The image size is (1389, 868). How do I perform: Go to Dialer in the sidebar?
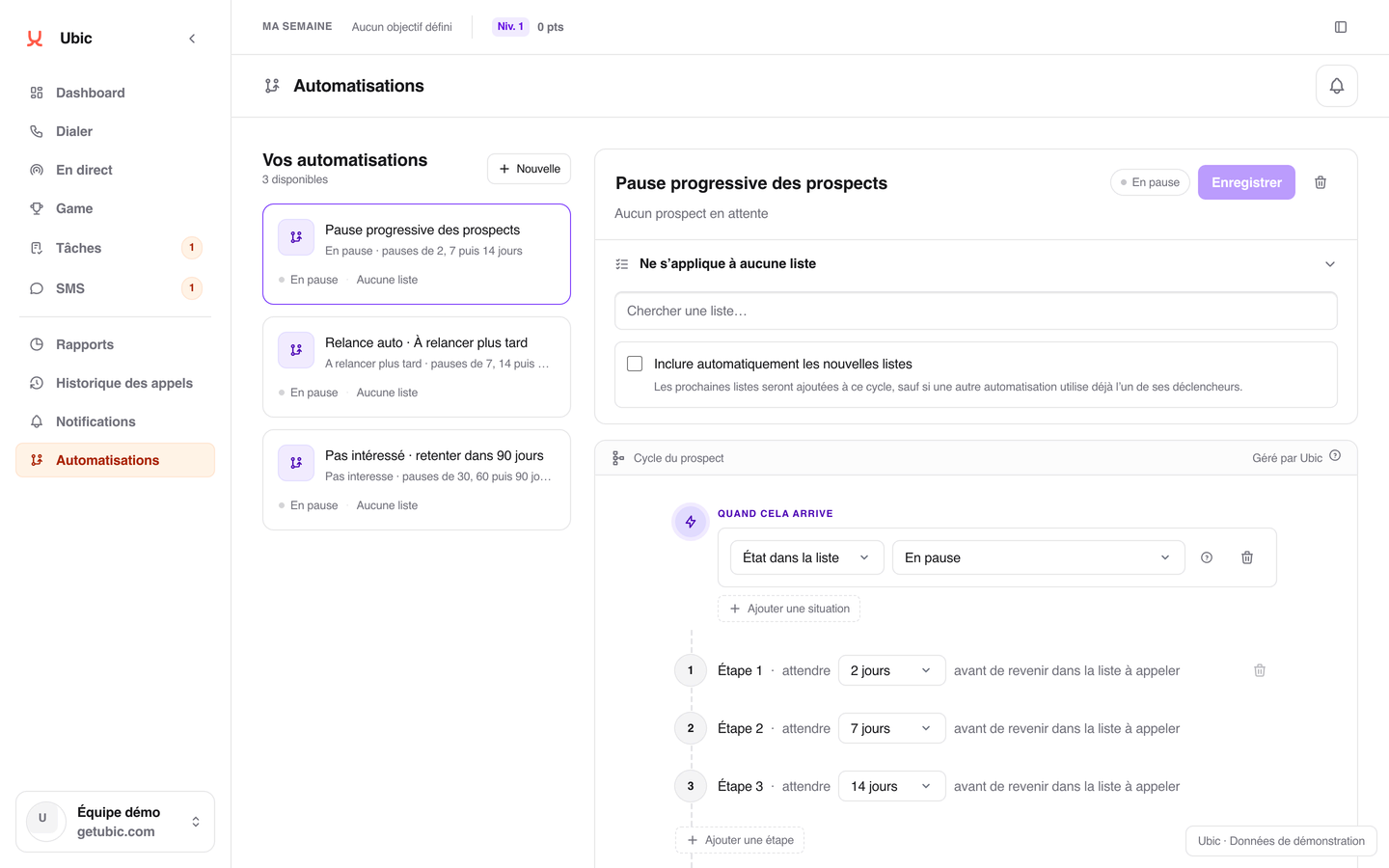tap(115, 131)
